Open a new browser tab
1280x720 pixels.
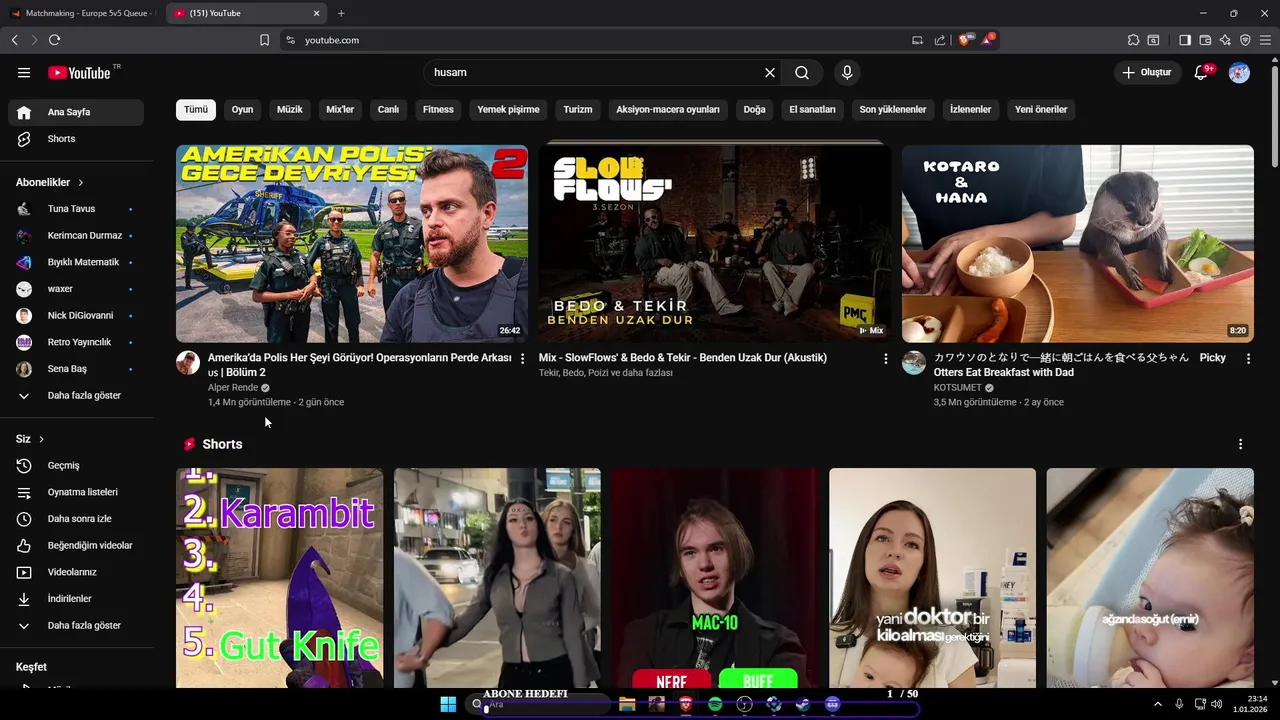pyautogui.click(x=341, y=13)
